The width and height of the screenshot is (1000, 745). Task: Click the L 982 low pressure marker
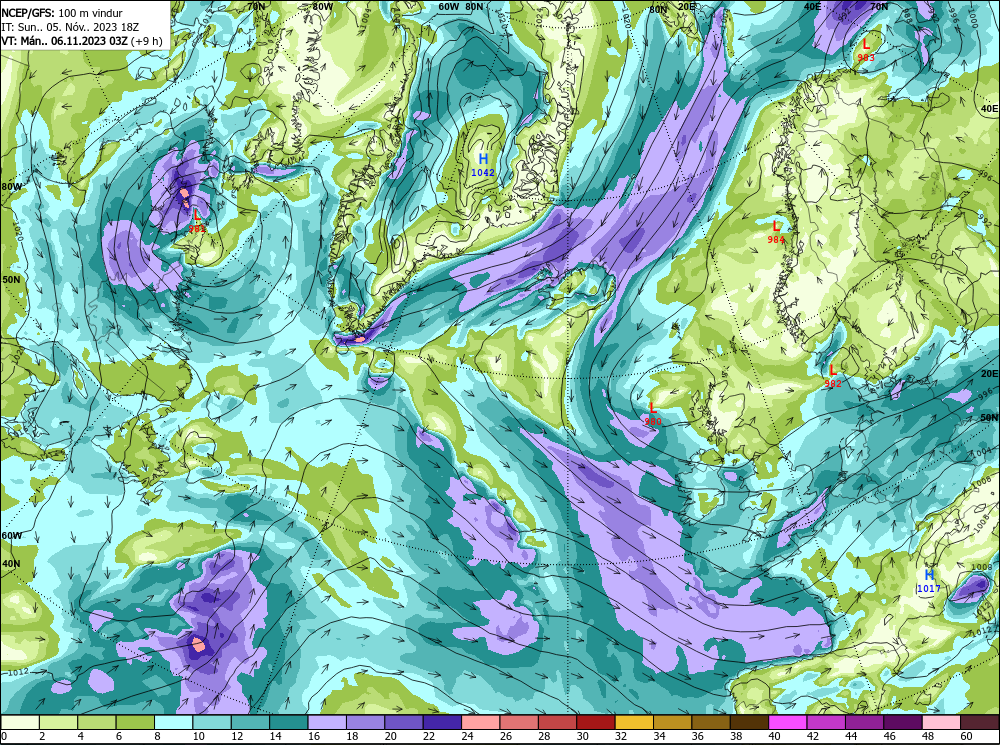833,376
